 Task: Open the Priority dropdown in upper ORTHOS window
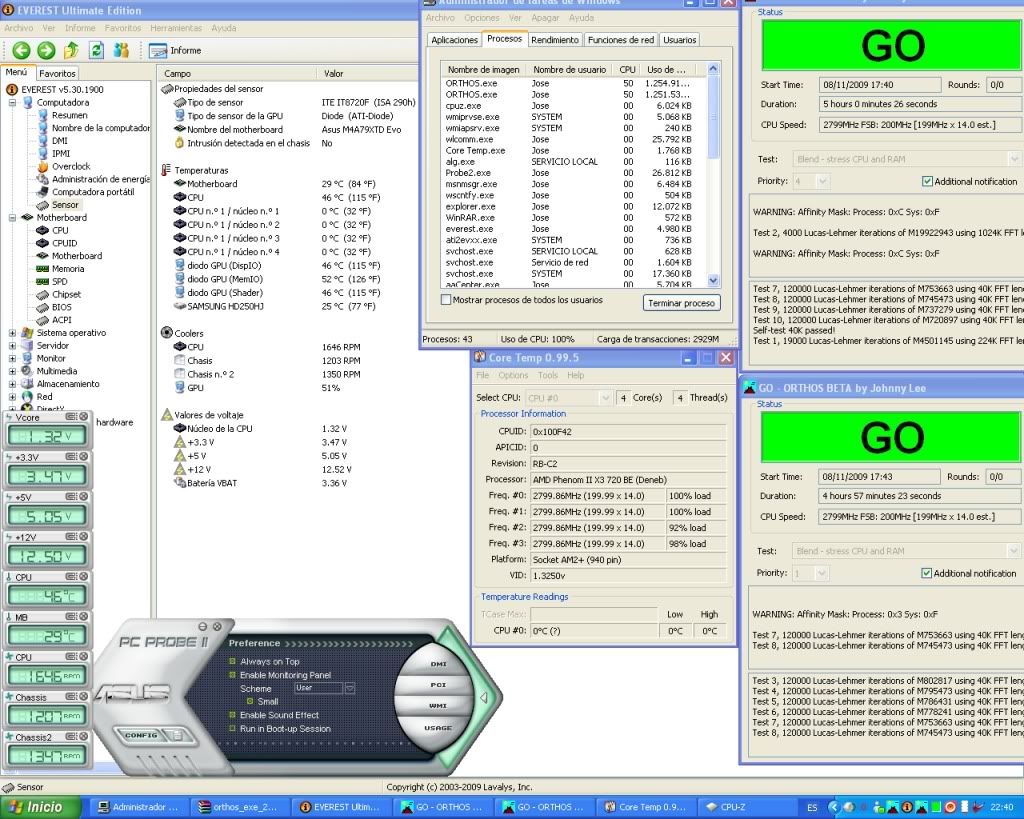pos(822,181)
